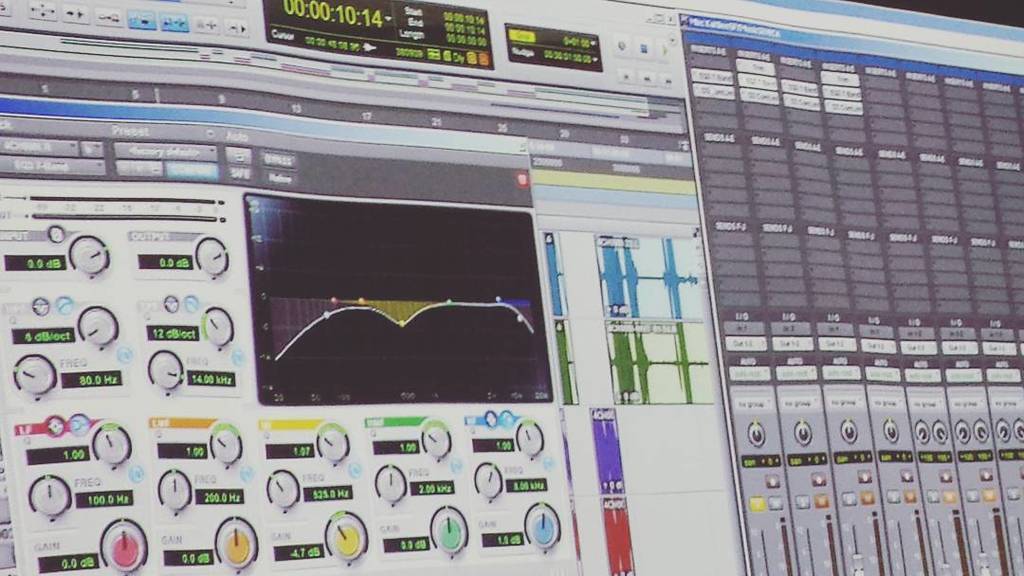The image size is (1024, 576).
Task: Toggle the input phase invert button
Action: tap(56, 234)
